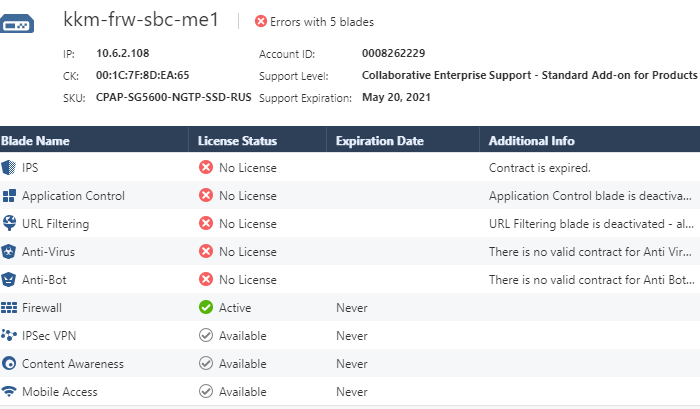Select the Application Control blade icon
This screenshot has width=700, height=409.
pos(9,196)
